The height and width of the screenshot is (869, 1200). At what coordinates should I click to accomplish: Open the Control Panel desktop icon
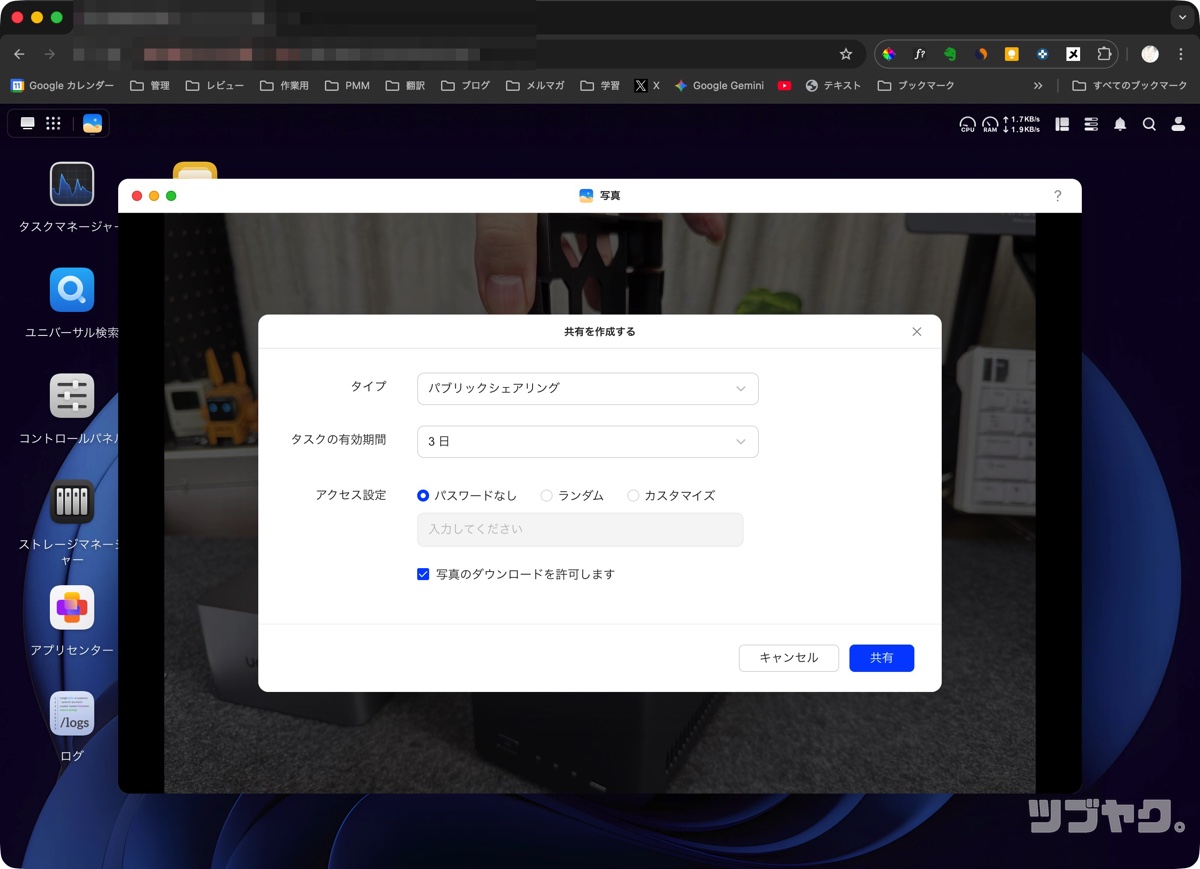tap(72, 396)
